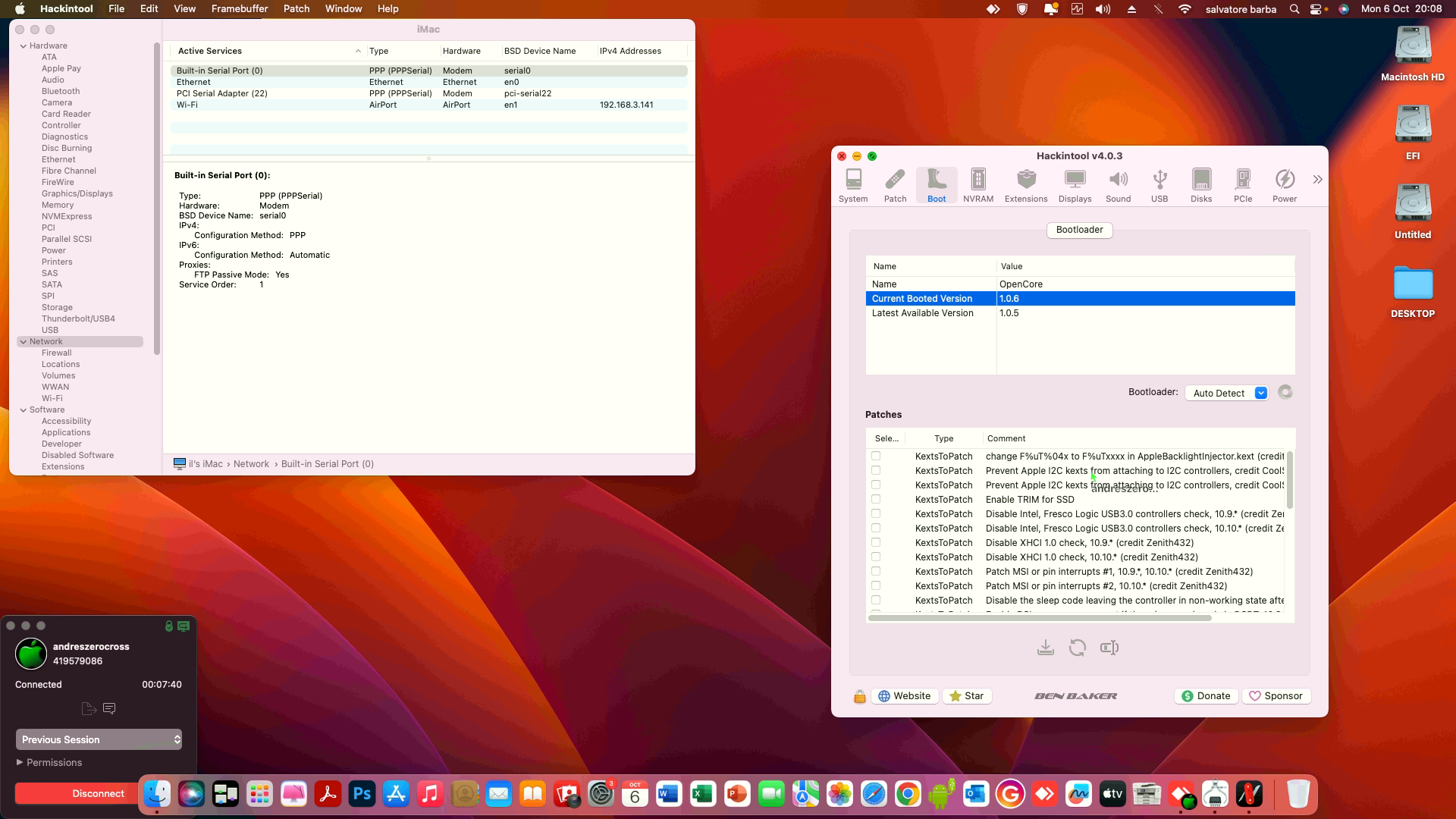The width and height of the screenshot is (1456, 819).
Task: Open the Patch tab in Hackintool toolbar
Action: coord(895,186)
